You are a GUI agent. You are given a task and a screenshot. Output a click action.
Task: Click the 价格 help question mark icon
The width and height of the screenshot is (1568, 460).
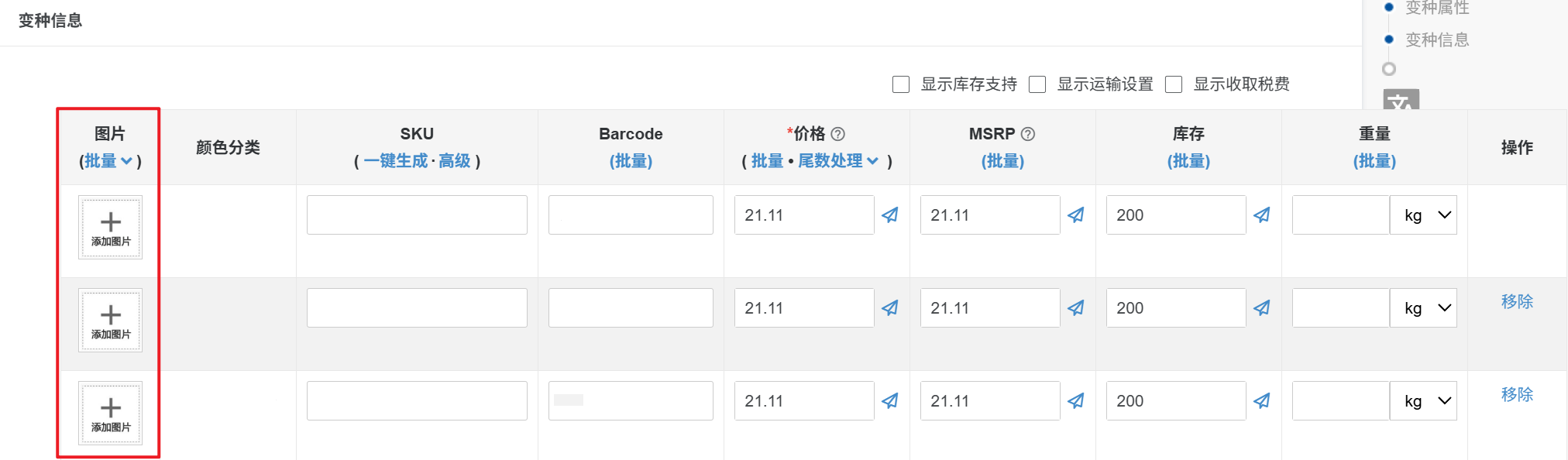click(x=837, y=134)
